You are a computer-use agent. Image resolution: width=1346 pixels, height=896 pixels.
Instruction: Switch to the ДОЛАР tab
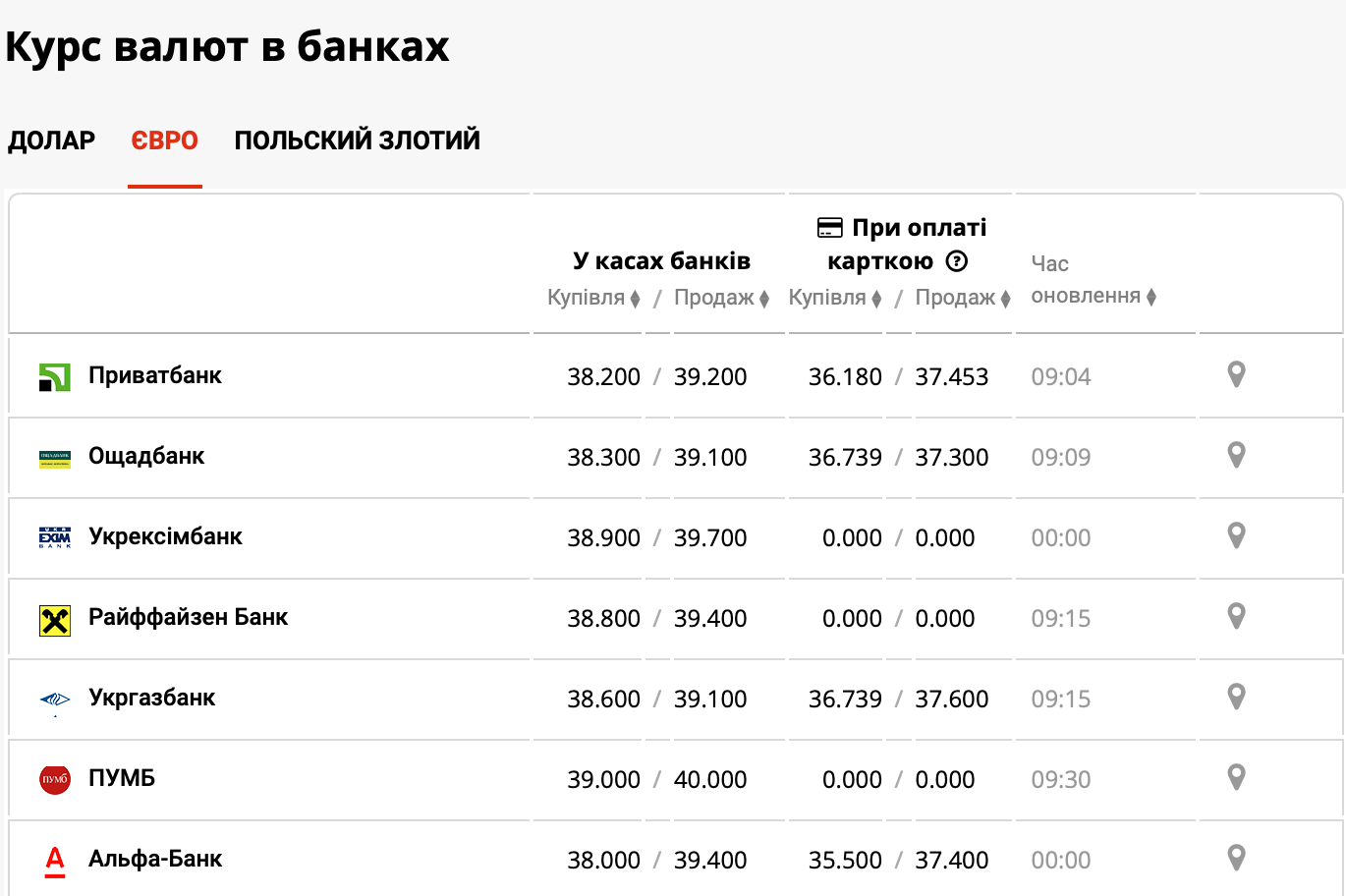pyautogui.click(x=52, y=140)
